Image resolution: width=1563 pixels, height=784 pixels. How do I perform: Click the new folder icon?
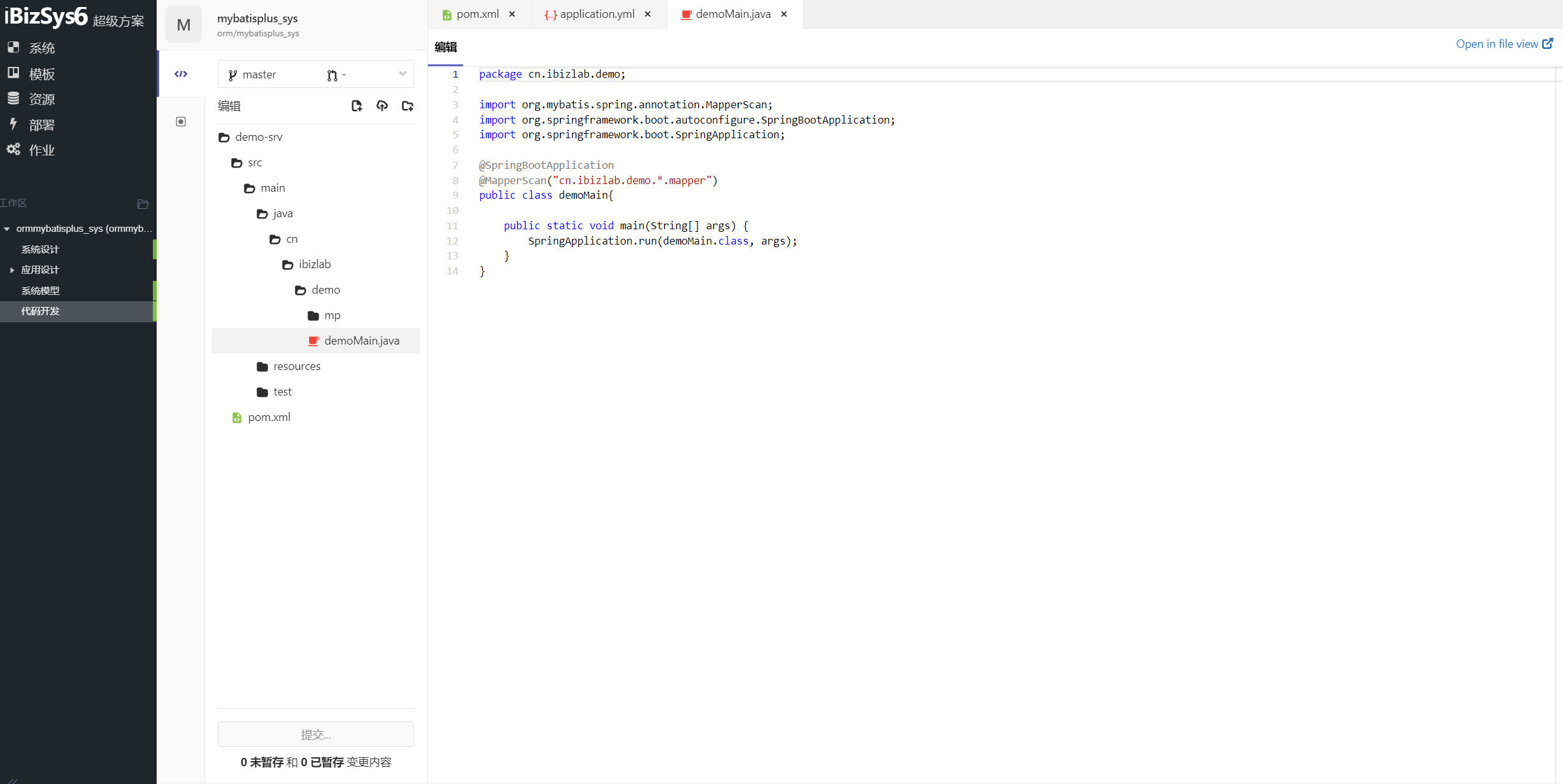408,106
